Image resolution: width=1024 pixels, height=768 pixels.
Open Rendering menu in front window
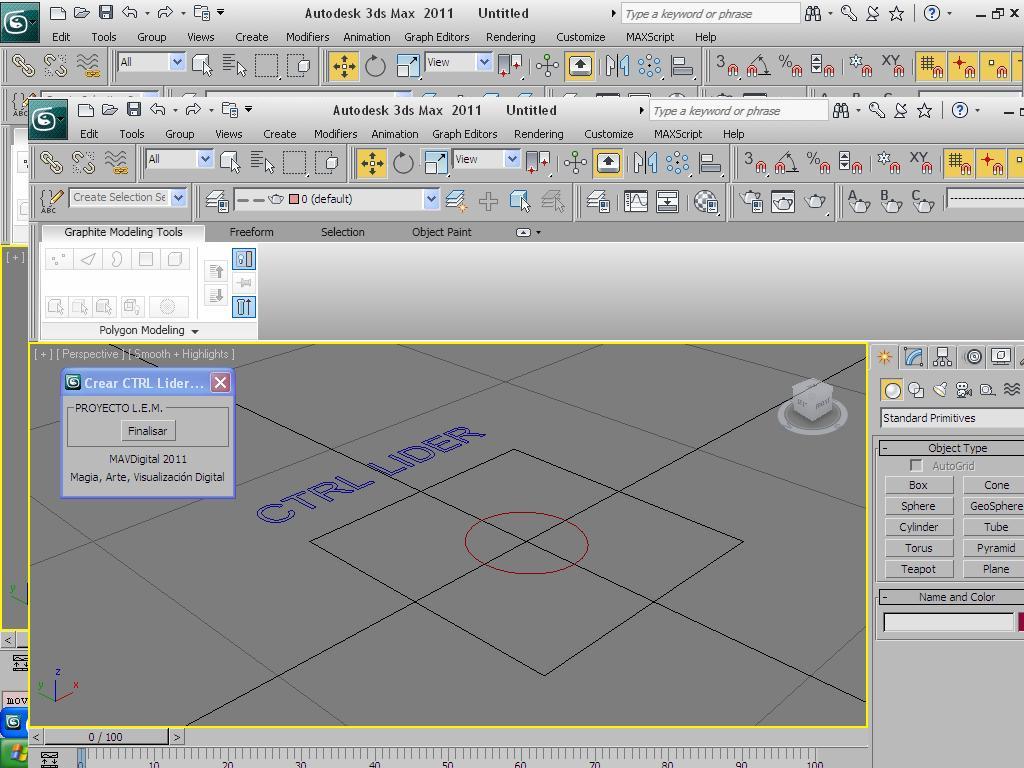538,134
